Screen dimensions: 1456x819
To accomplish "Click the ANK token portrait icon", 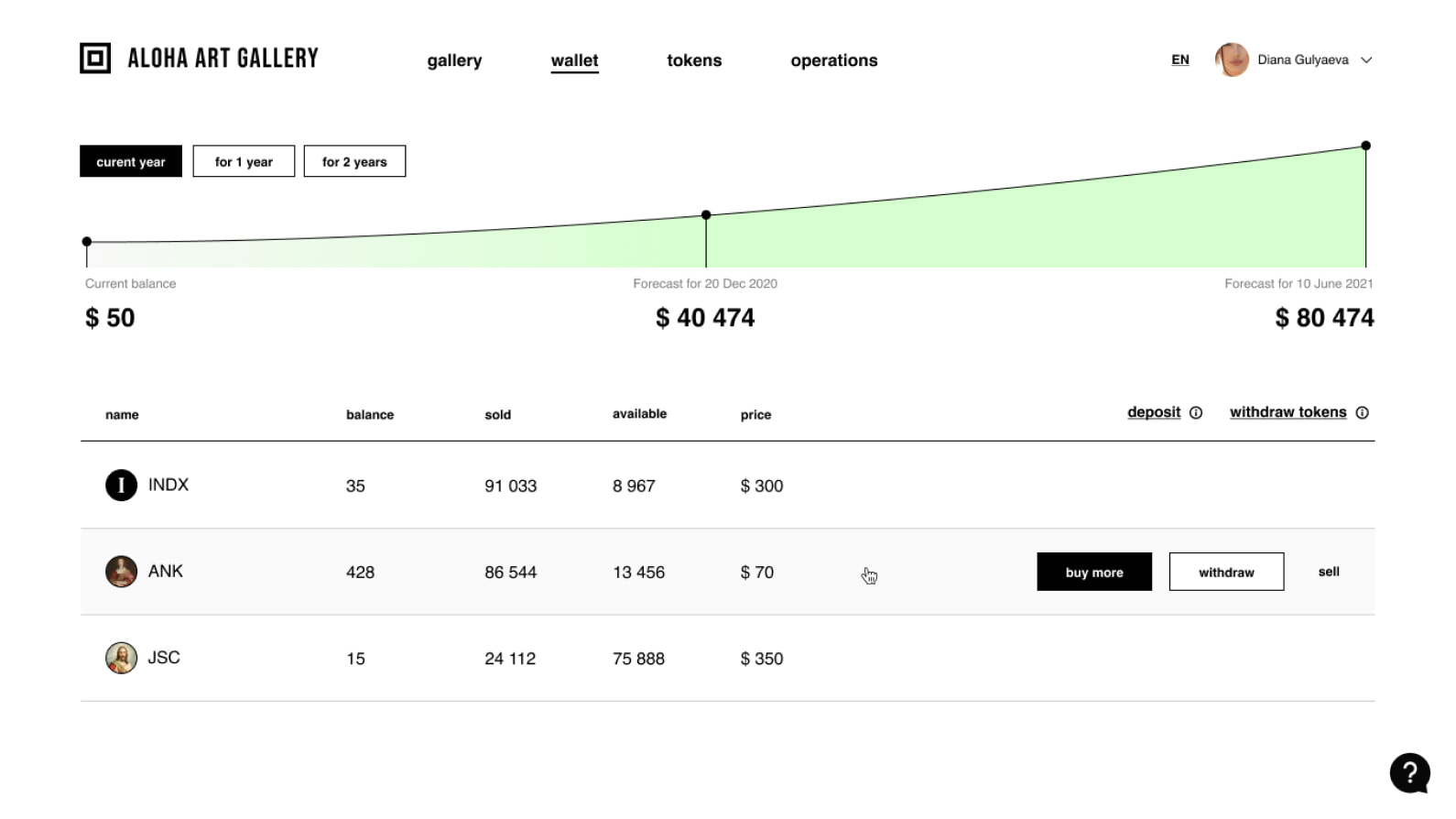I will point(121,572).
